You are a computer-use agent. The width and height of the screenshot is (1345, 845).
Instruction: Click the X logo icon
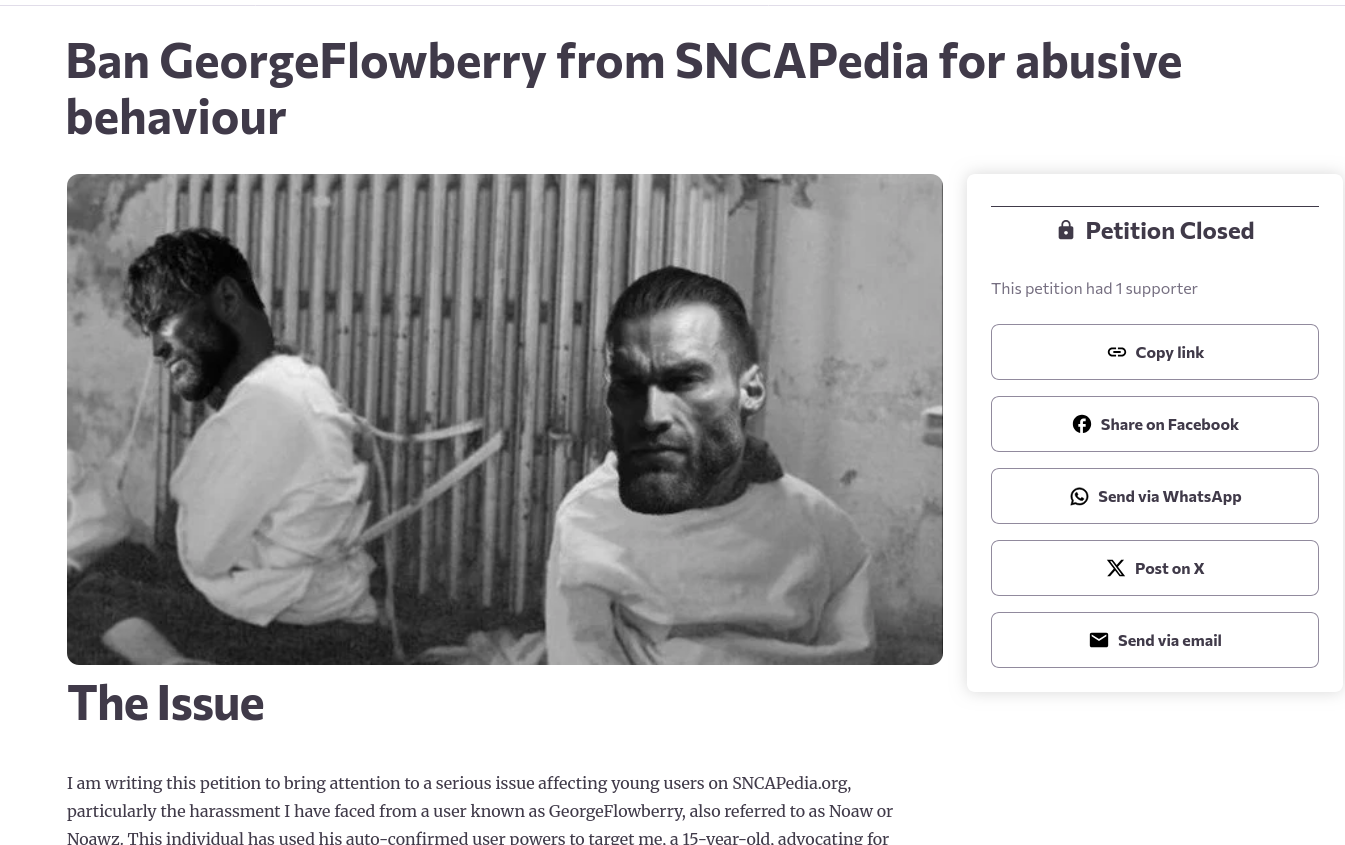1116,568
